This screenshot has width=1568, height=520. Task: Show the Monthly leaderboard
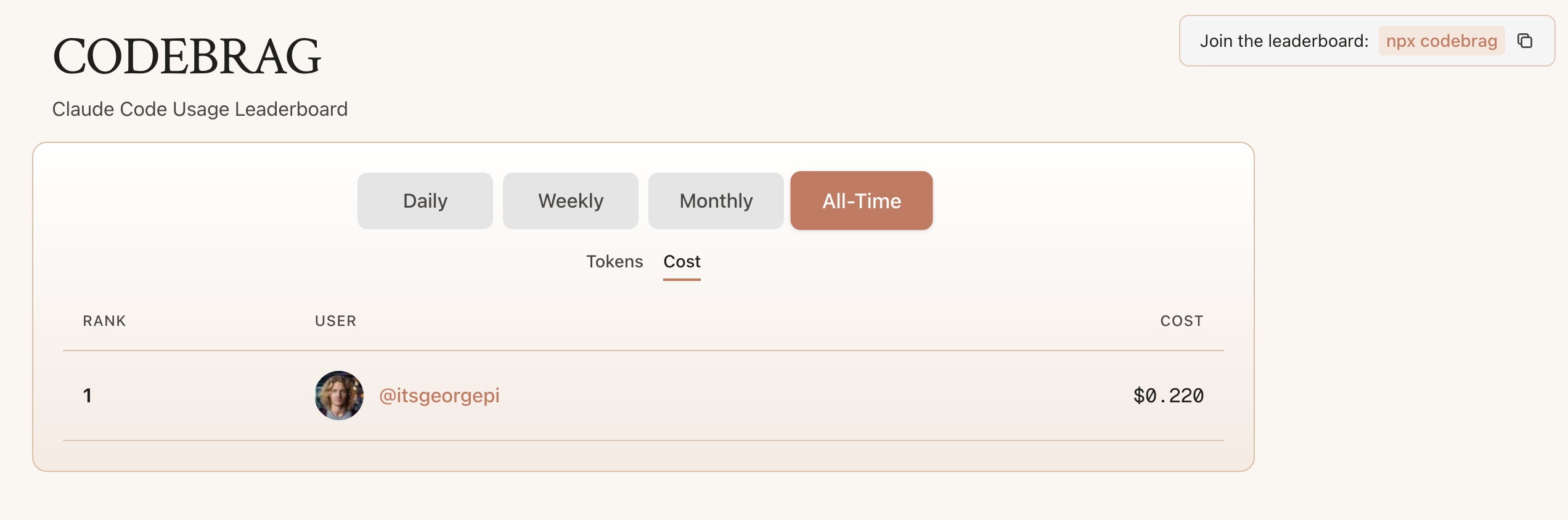(x=716, y=201)
